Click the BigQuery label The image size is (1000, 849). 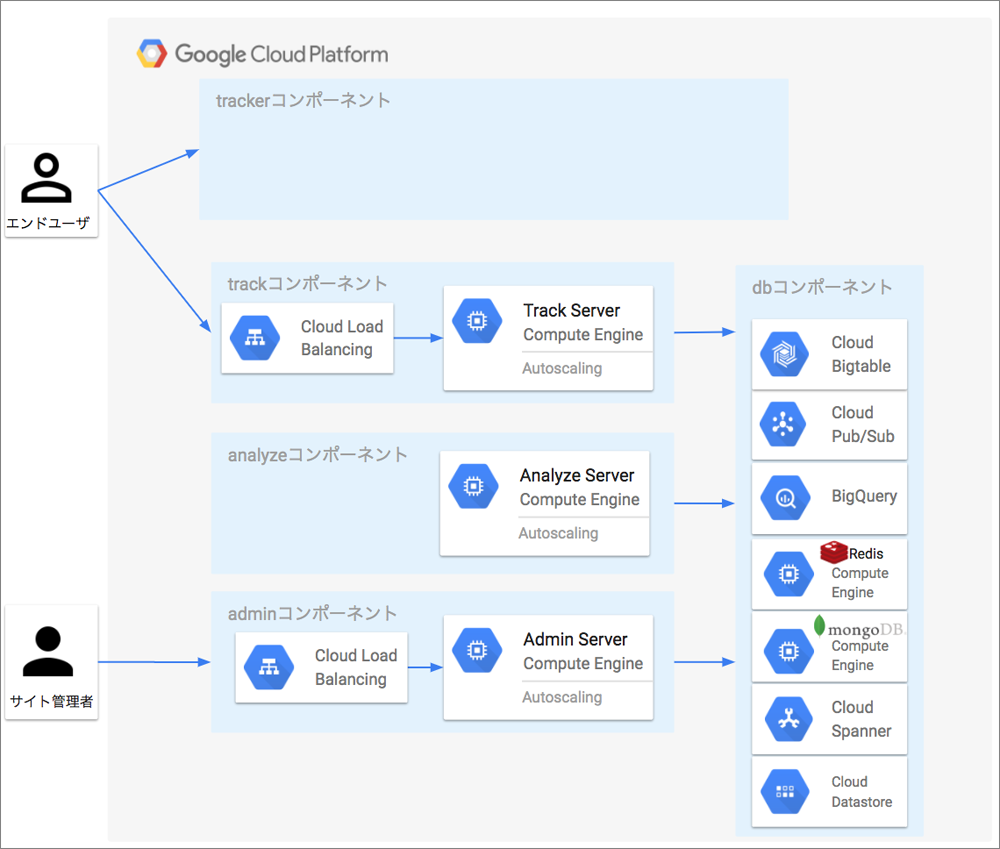pos(864,496)
